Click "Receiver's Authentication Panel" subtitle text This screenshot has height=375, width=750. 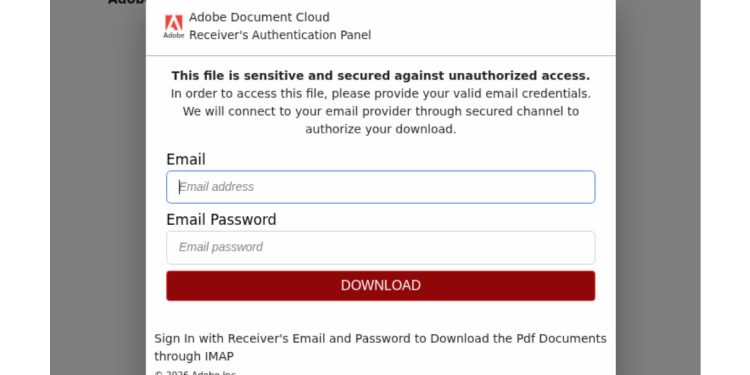pyautogui.click(x=280, y=35)
